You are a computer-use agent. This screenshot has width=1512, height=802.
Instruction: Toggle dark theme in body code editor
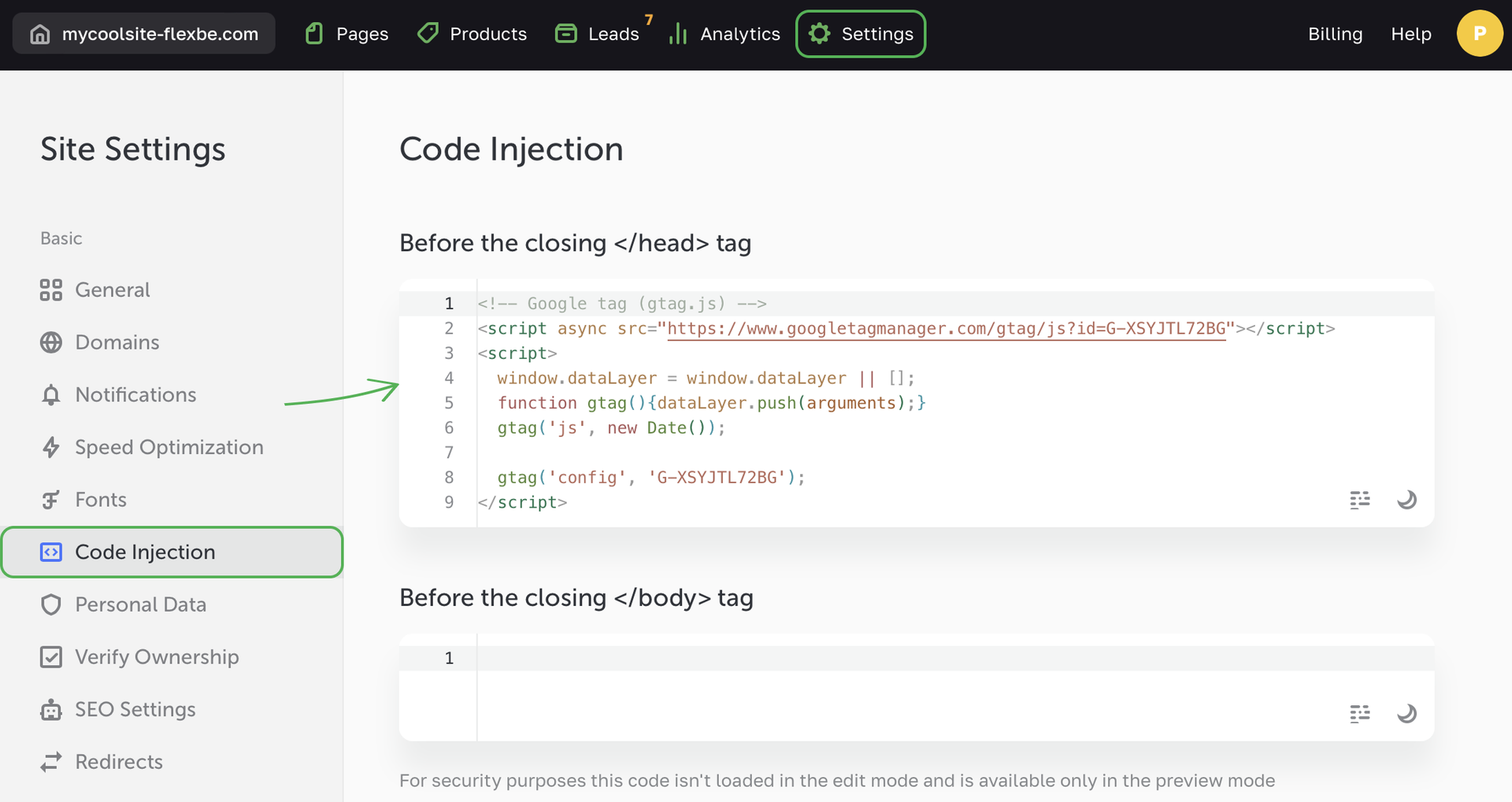click(x=1406, y=714)
